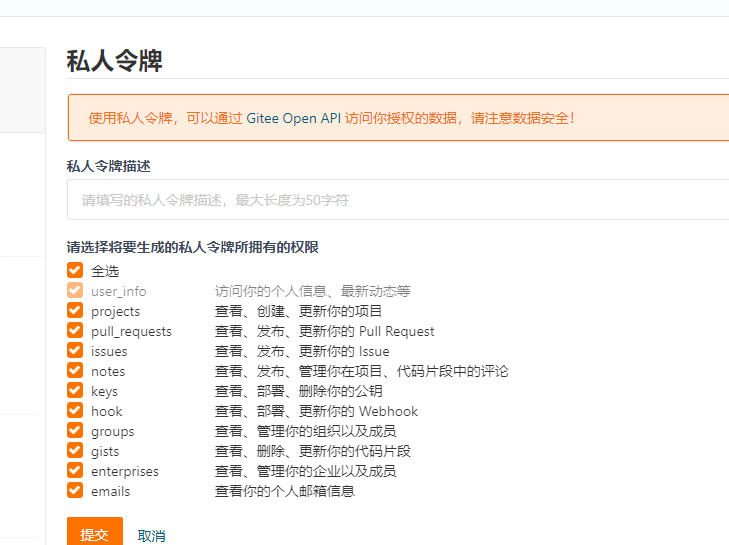The height and width of the screenshot is (545, 729).
Task: Click the gists permission label
Action: click(x=105, y=452)
